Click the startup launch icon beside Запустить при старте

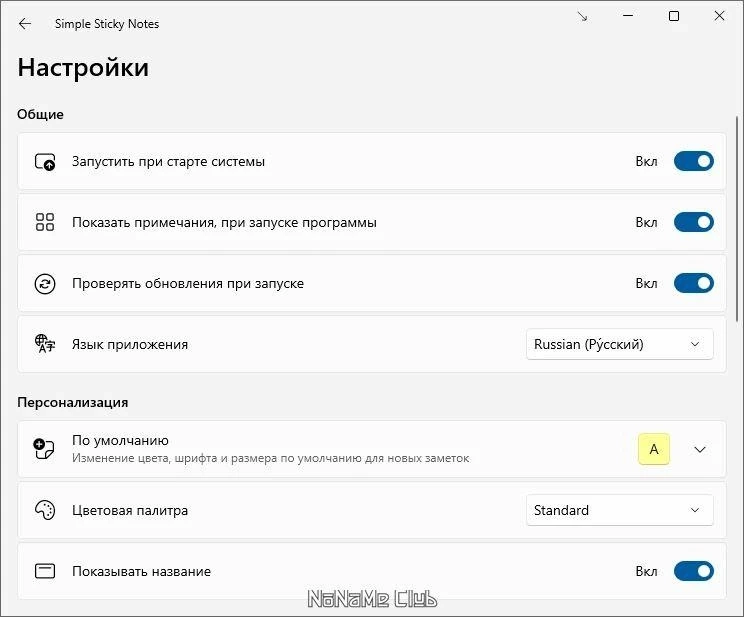45,161
